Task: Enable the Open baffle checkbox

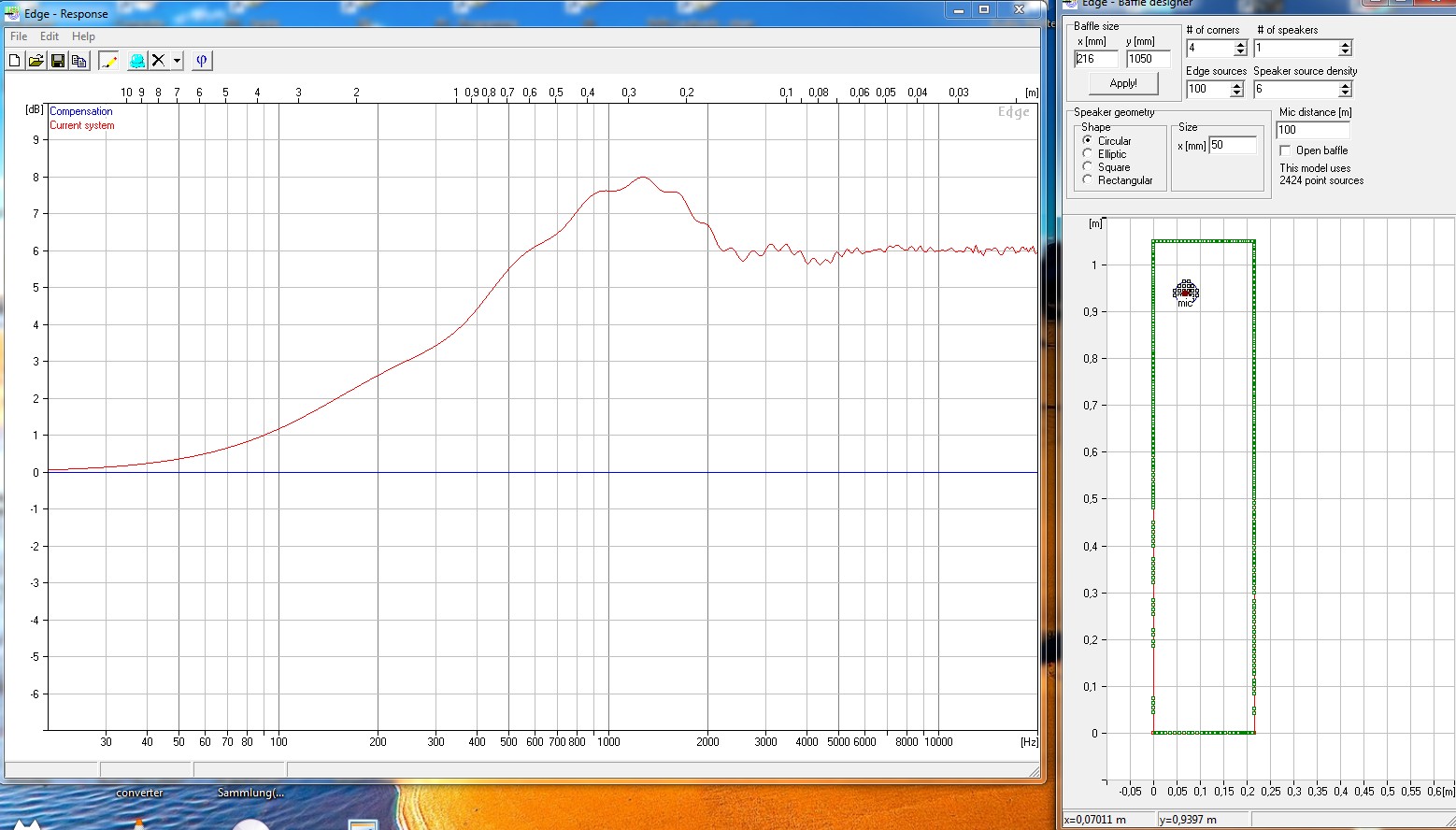Action: 1285,150
